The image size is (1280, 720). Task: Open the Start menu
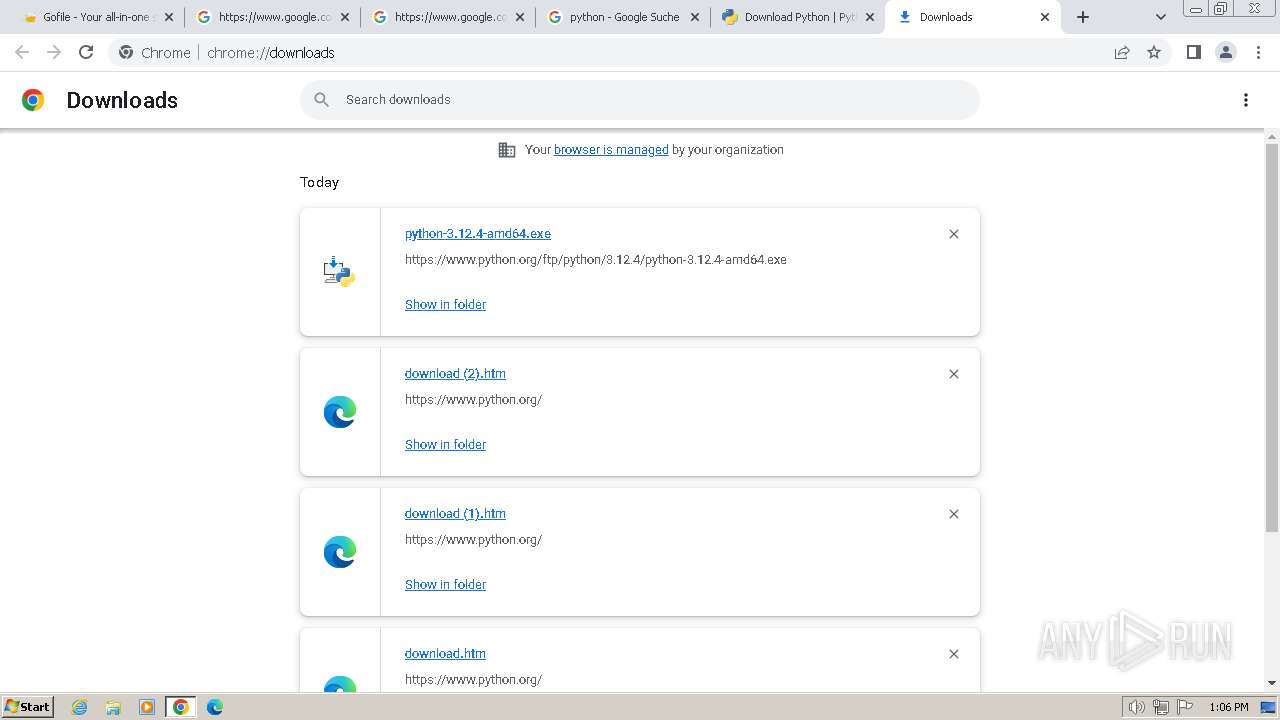(28, 707)
